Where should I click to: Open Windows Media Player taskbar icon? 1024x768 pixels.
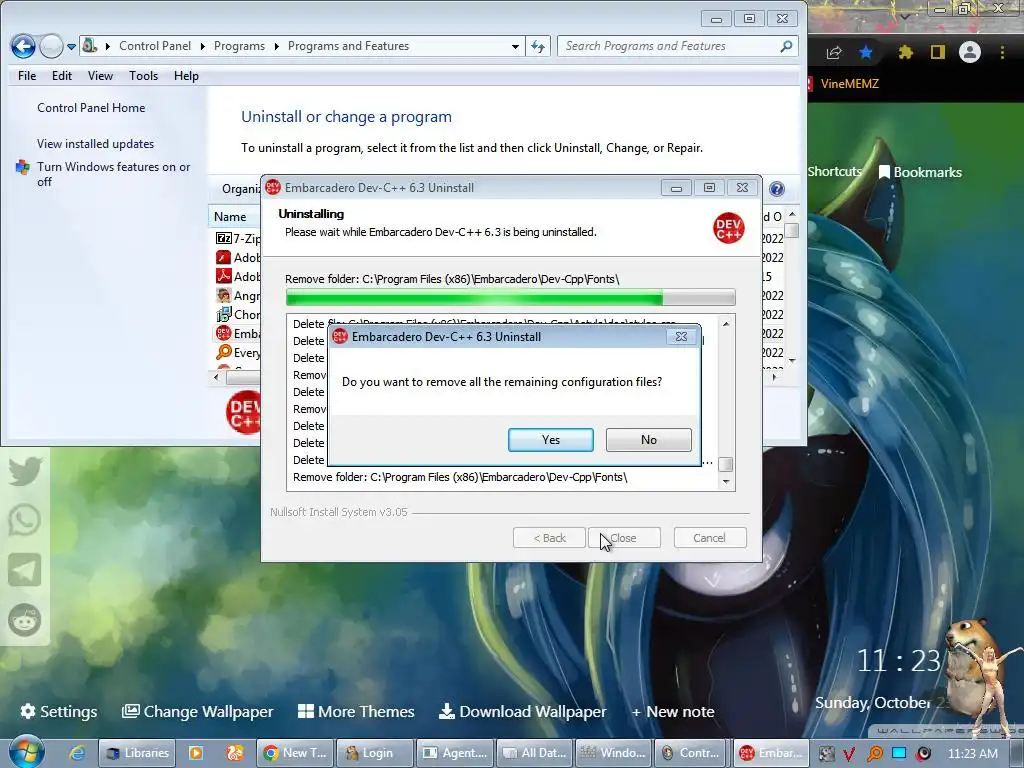click(195, 753)
